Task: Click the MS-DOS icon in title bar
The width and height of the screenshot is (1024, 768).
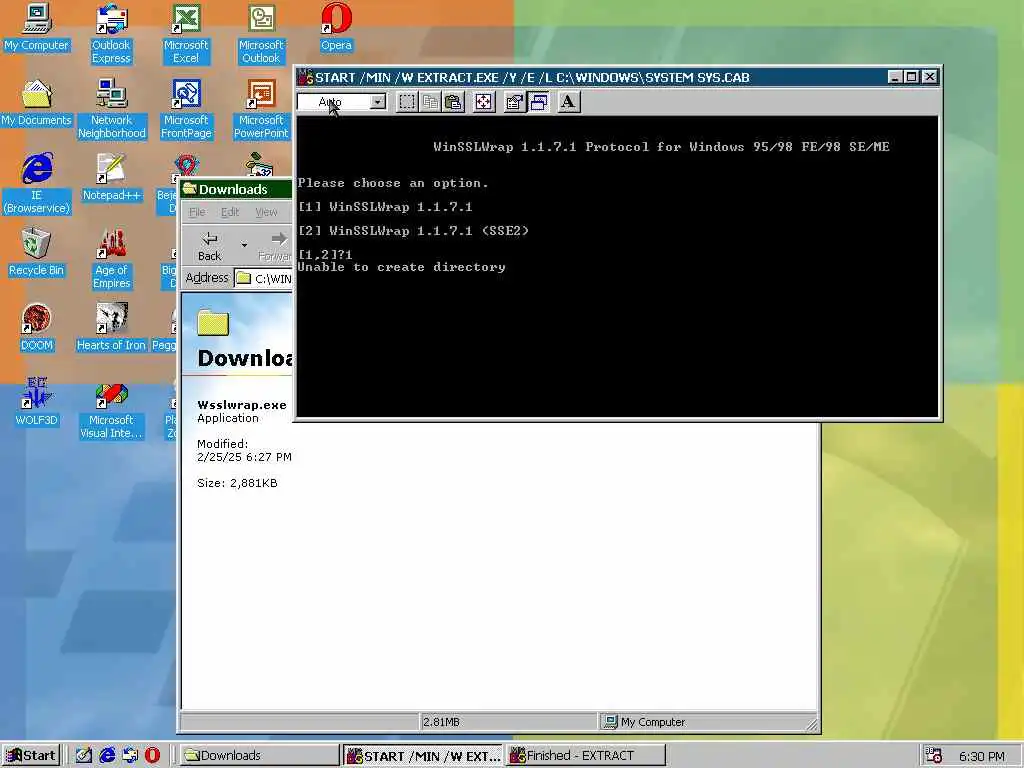Action: point(306,77)
